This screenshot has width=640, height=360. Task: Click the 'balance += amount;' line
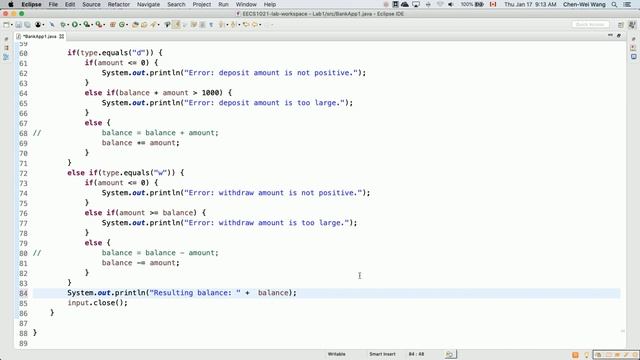pos(140,143)
